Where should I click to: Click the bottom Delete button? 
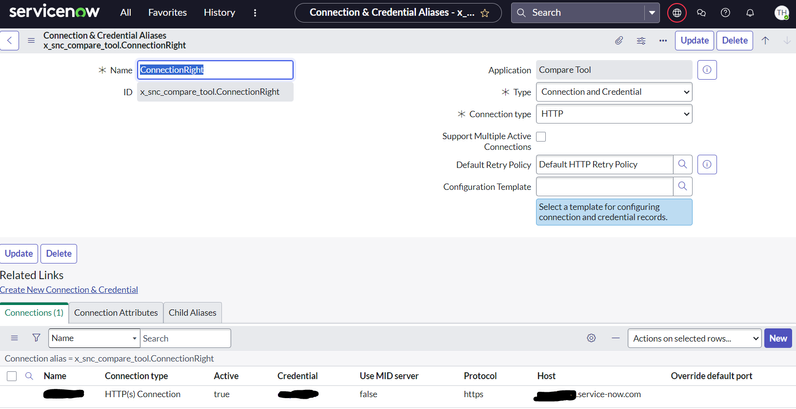coord(59,254)
